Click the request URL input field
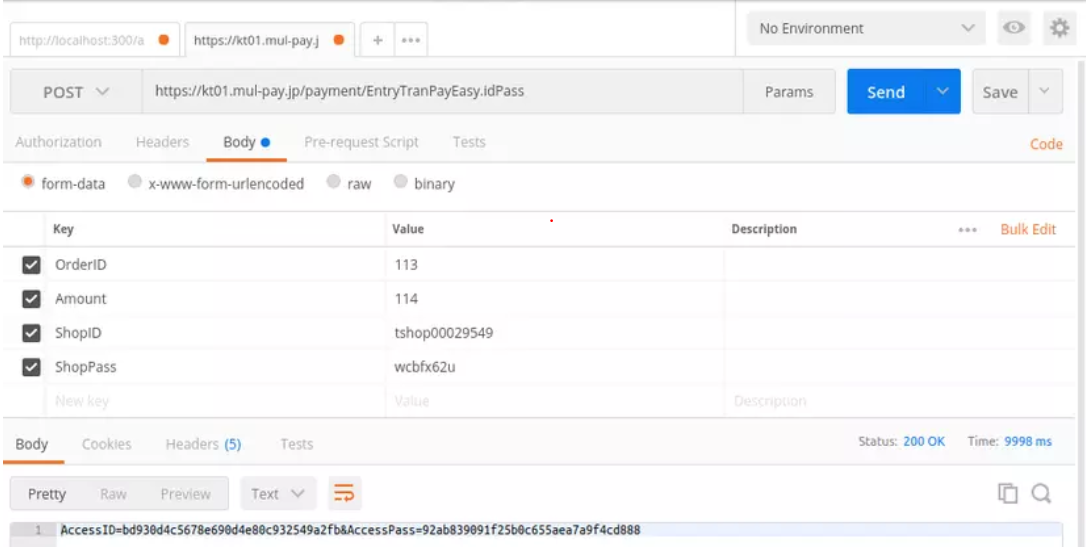This screenshot has height=551, width=1086. pyautogui.click(x=440, y=92)
